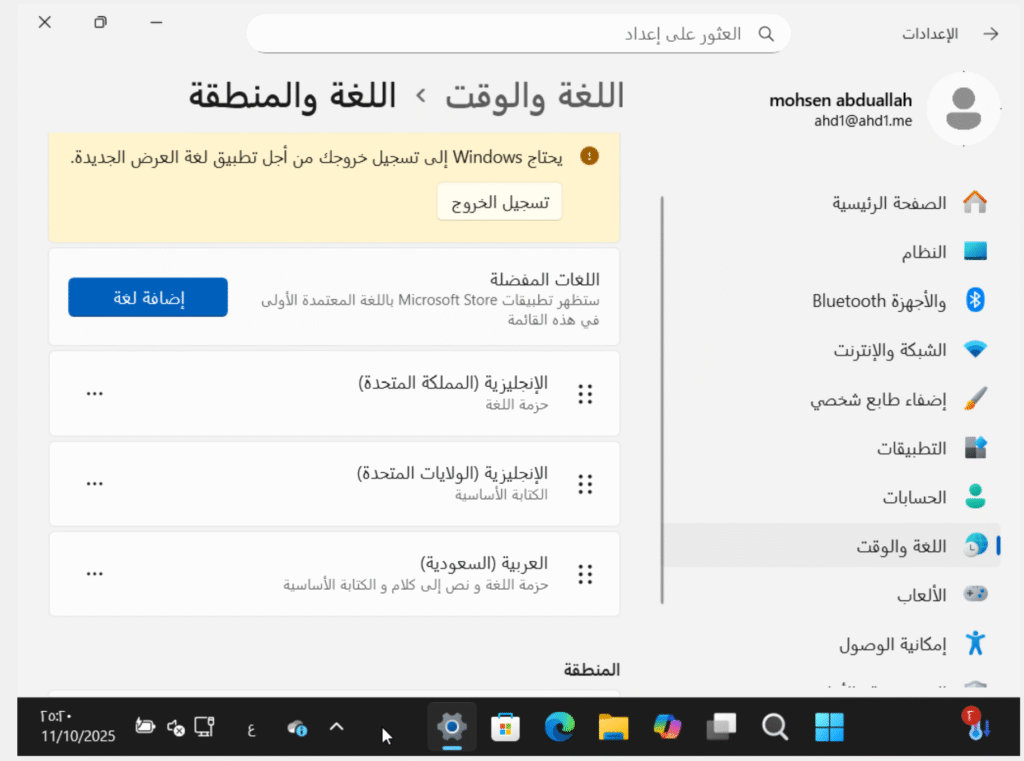Select the Time & language menu item
The image size is (1024, 761).
coord(900,546)
